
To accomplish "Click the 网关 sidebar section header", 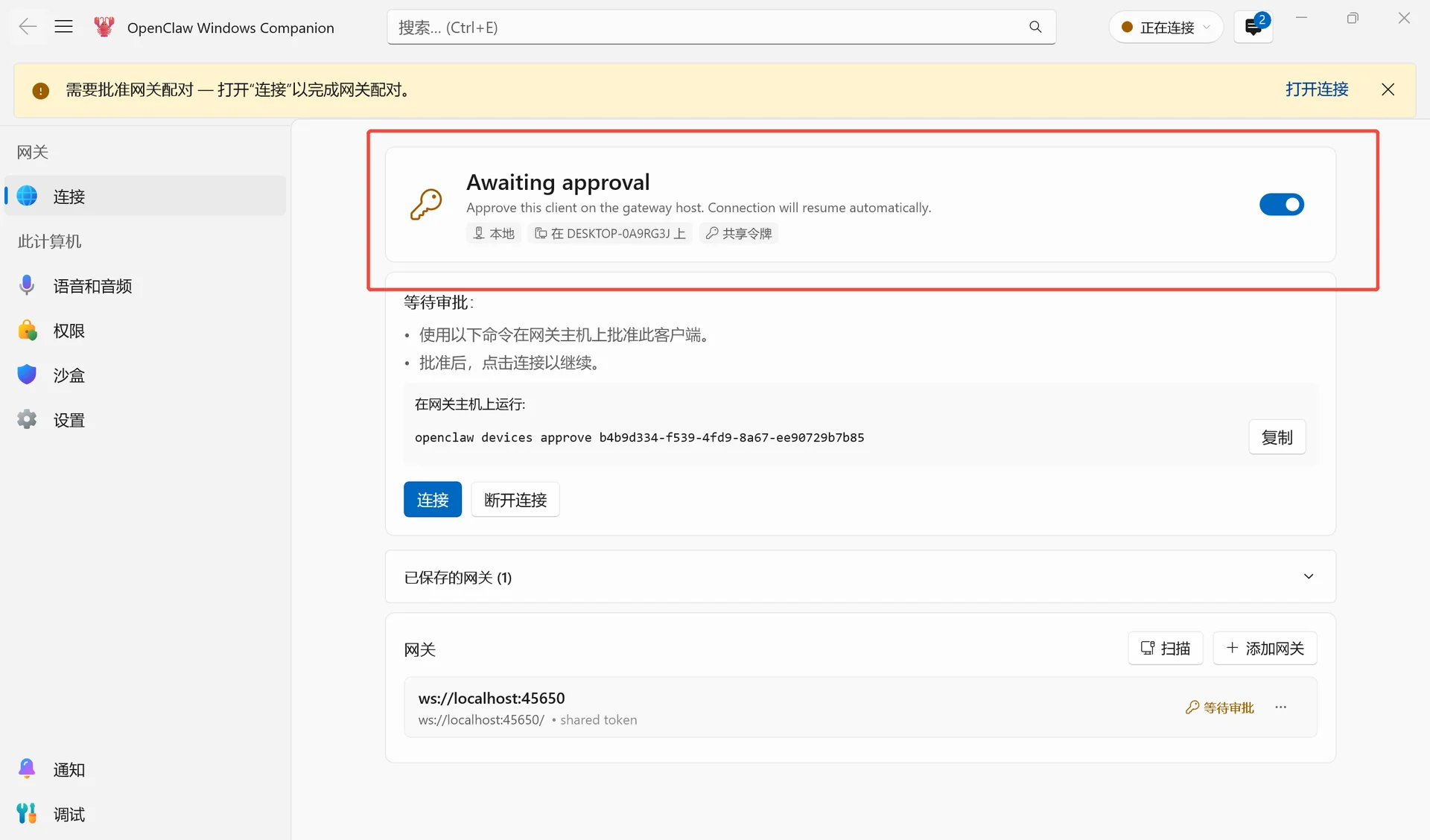I will point(33,152).
